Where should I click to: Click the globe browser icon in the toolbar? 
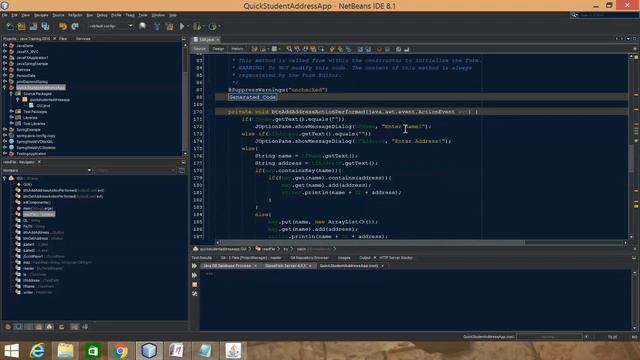point(142,26)
